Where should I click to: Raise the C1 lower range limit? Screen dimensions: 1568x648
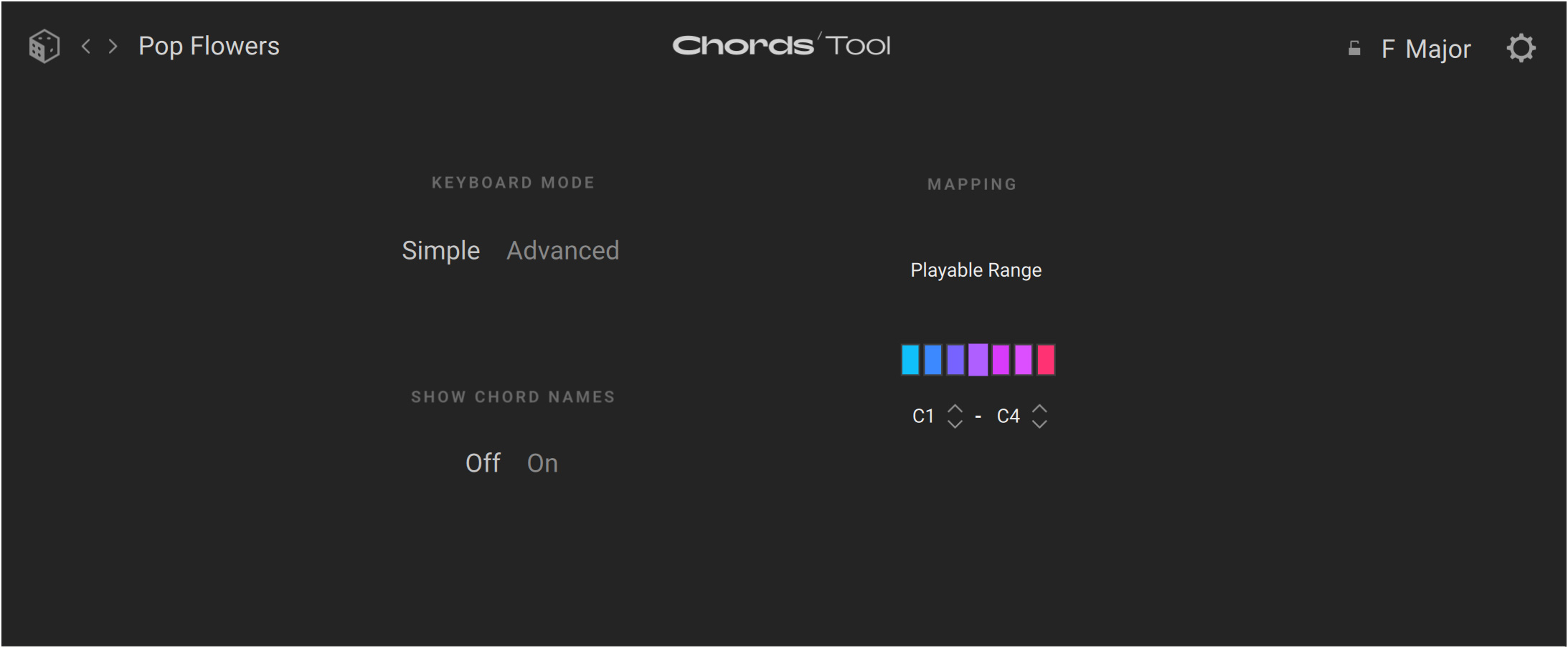955,409
